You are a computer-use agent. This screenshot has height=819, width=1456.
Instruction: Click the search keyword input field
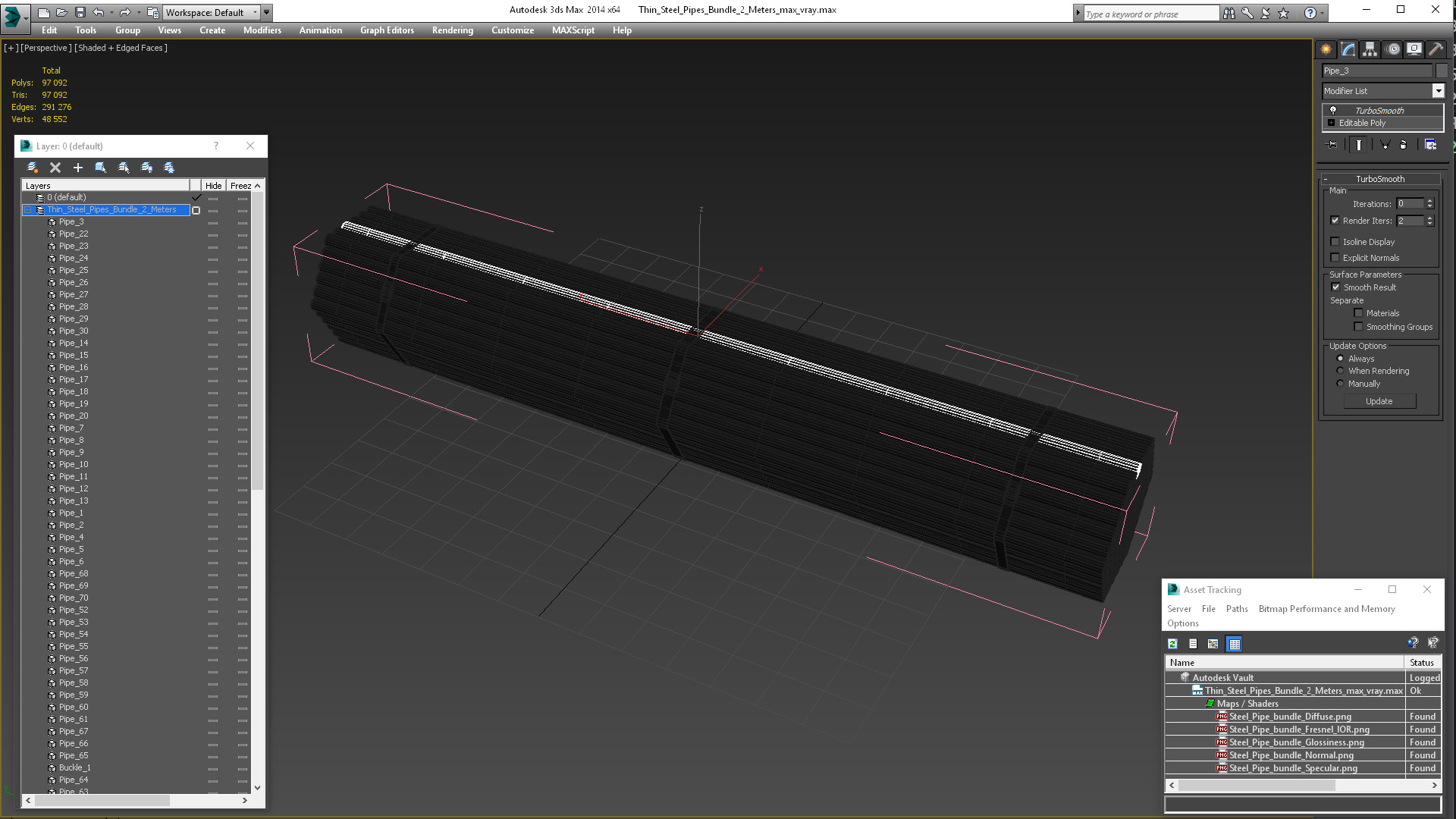[1150, 14]
